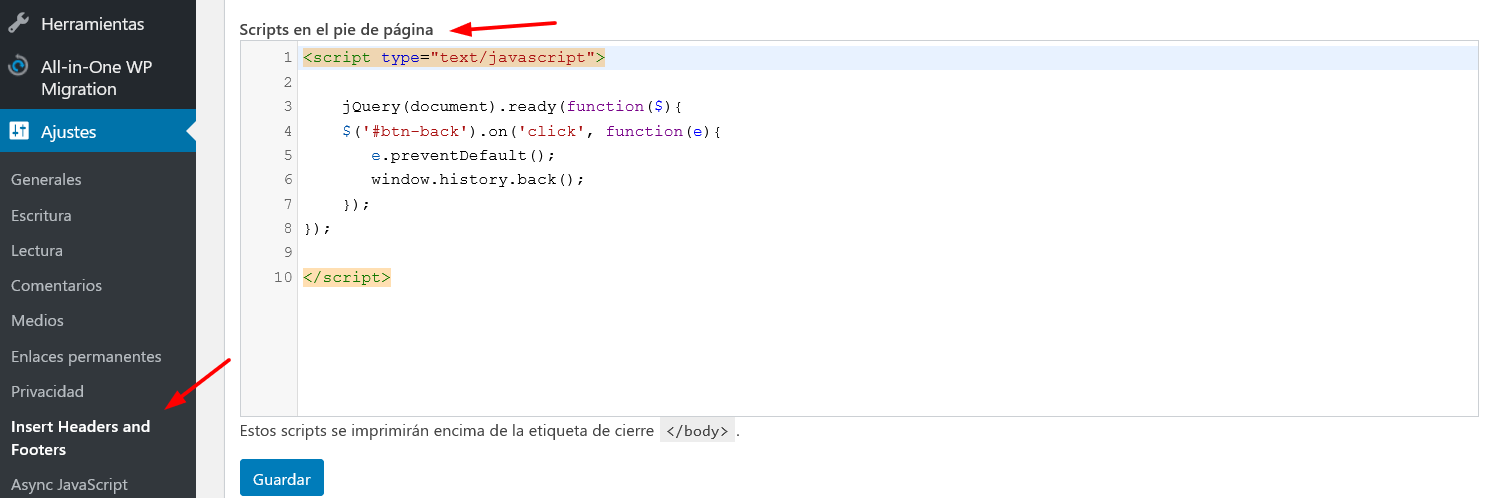Click the line 8 closing '});' code
The height and width of the screenshot is (498, 1494).
pyautogui.click(x=316, y=228)
